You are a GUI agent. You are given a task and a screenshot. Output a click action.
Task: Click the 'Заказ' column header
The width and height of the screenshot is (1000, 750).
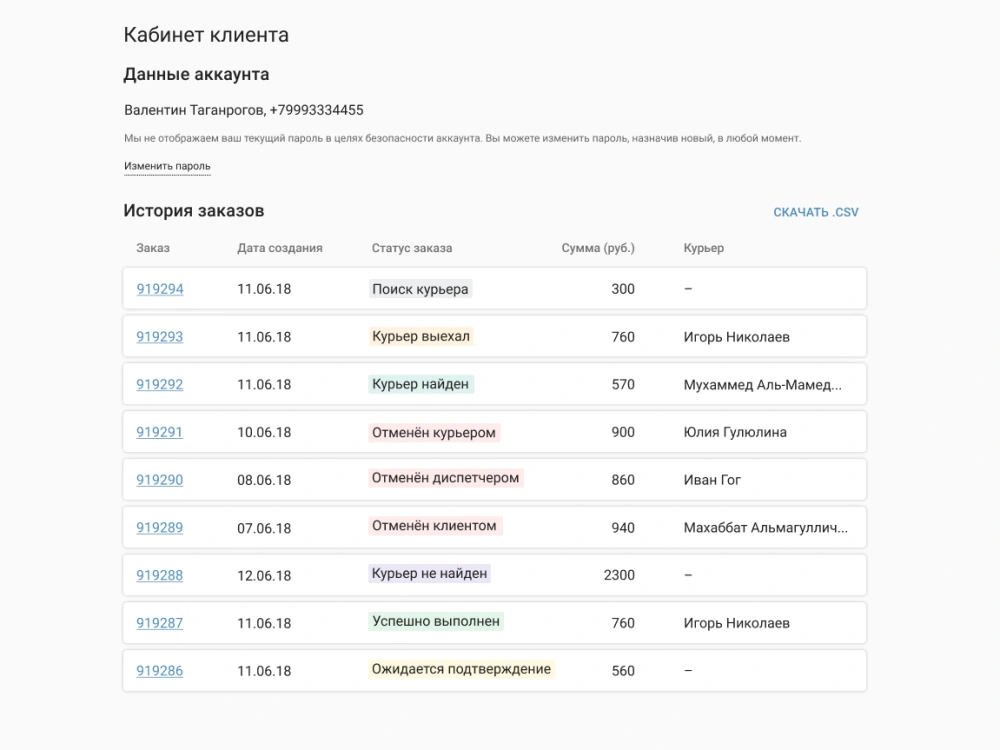[153, 248]
